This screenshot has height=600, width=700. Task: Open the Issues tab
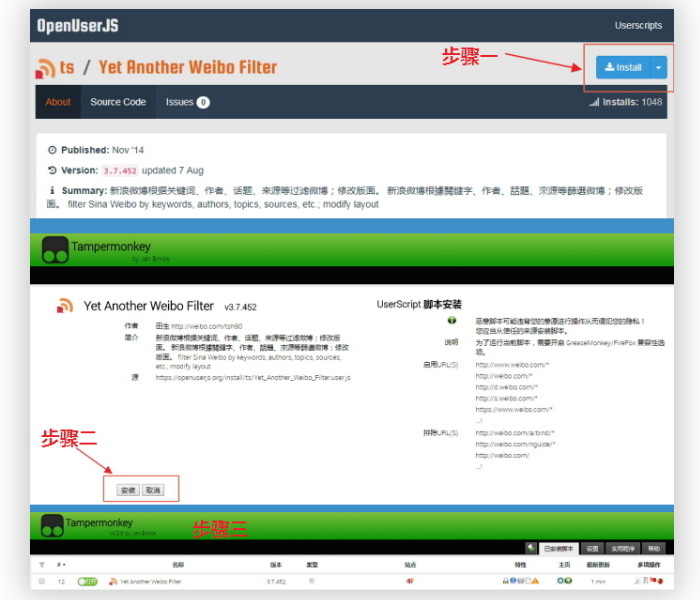[188, 102]
